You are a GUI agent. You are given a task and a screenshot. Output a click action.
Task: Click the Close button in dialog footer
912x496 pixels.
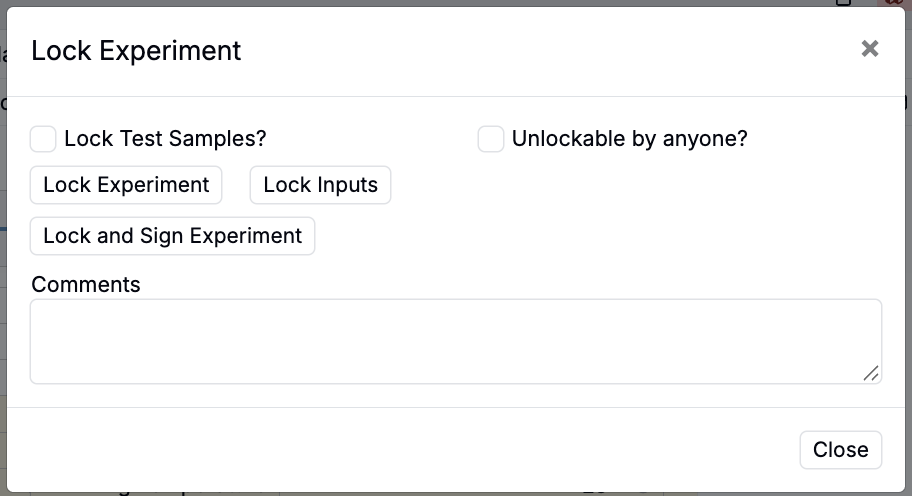click(840, 450)
